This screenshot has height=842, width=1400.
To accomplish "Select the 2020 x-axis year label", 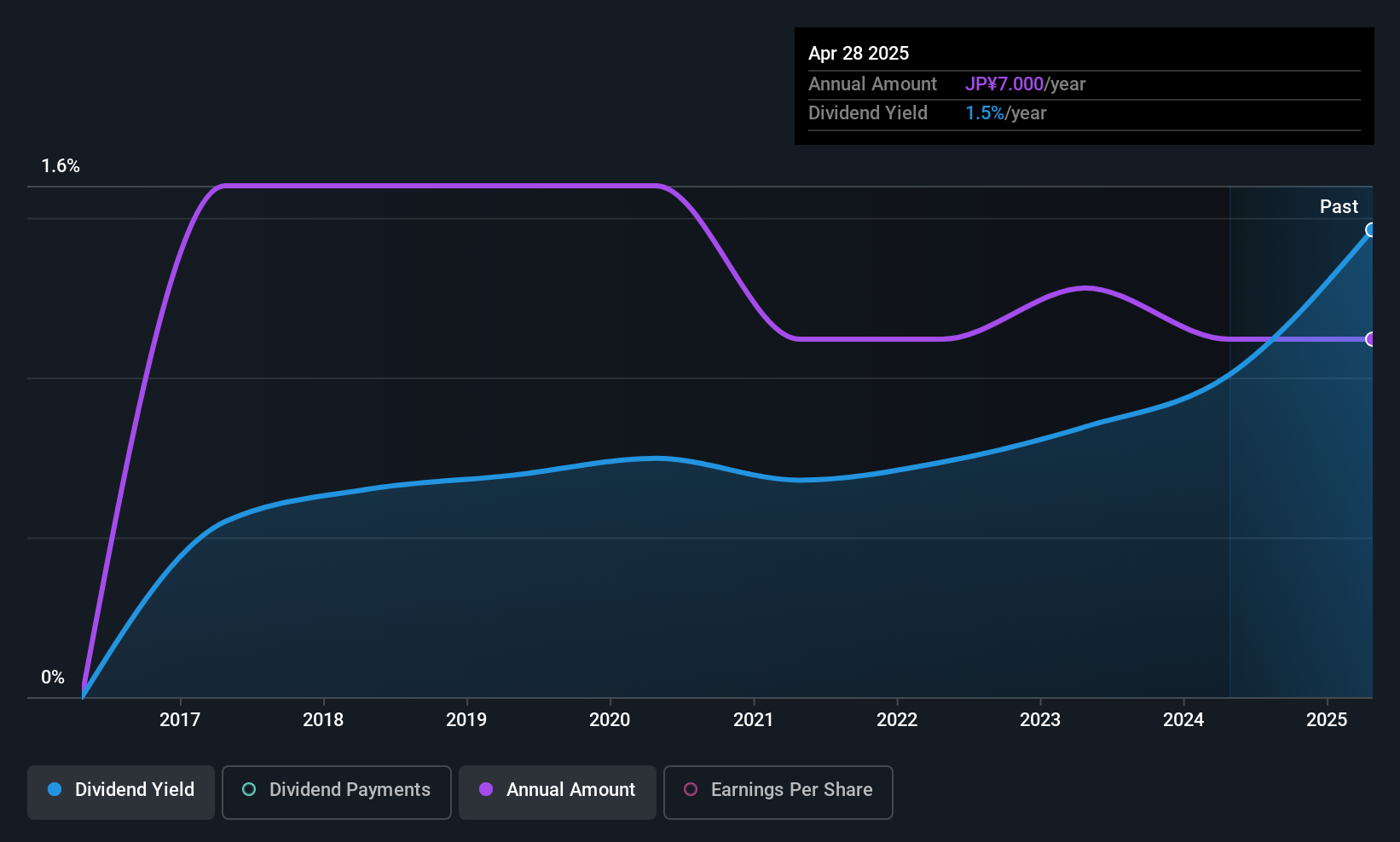I will point(610,719).
